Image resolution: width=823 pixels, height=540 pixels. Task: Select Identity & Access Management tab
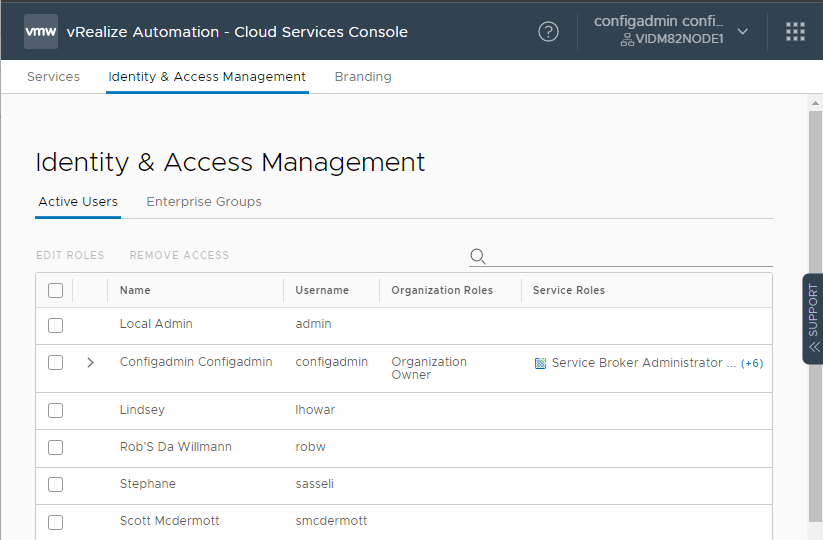[x=207, y=77]
